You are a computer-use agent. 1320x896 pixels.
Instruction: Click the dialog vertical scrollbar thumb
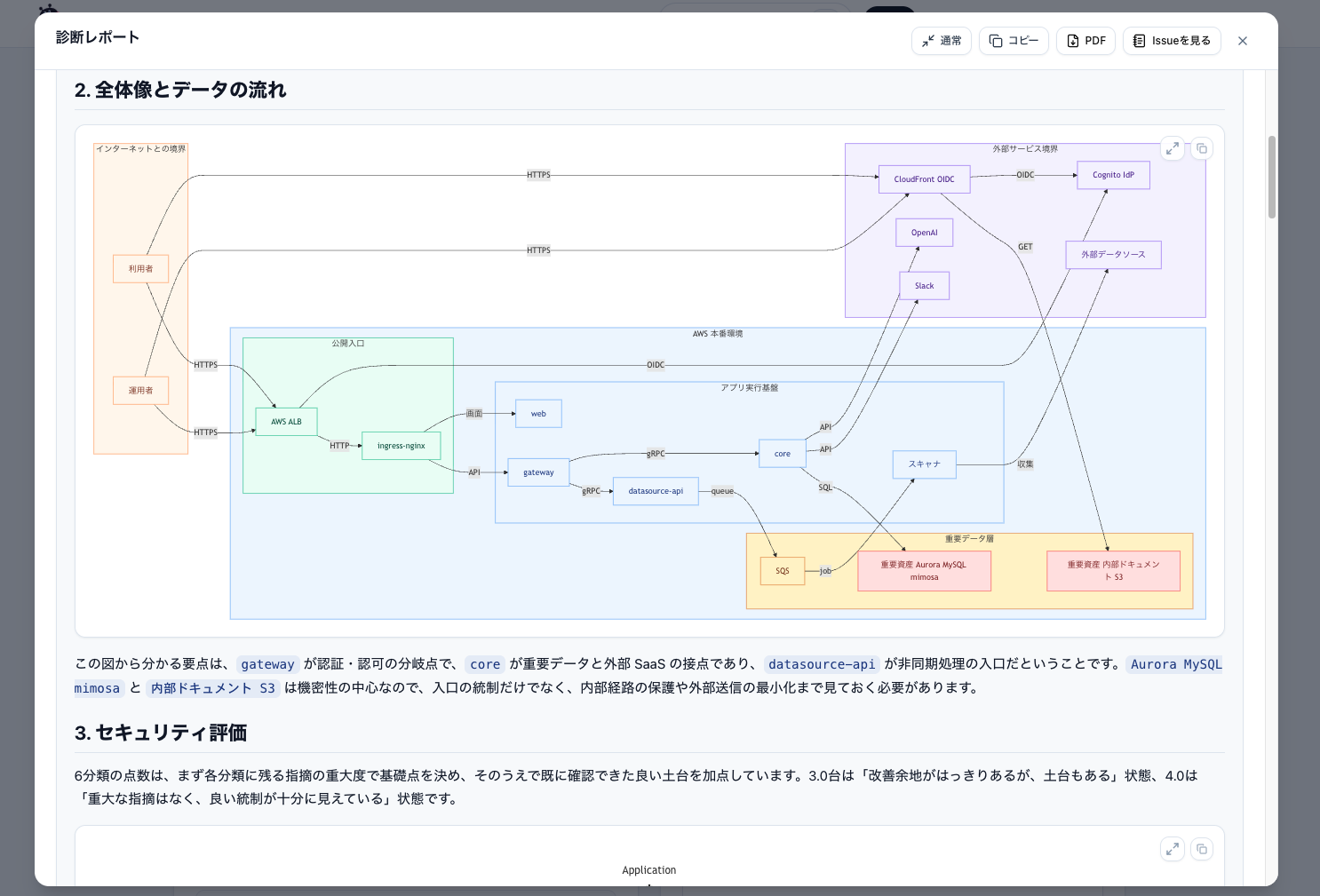pyautogui.click(x=1272, y=177)
